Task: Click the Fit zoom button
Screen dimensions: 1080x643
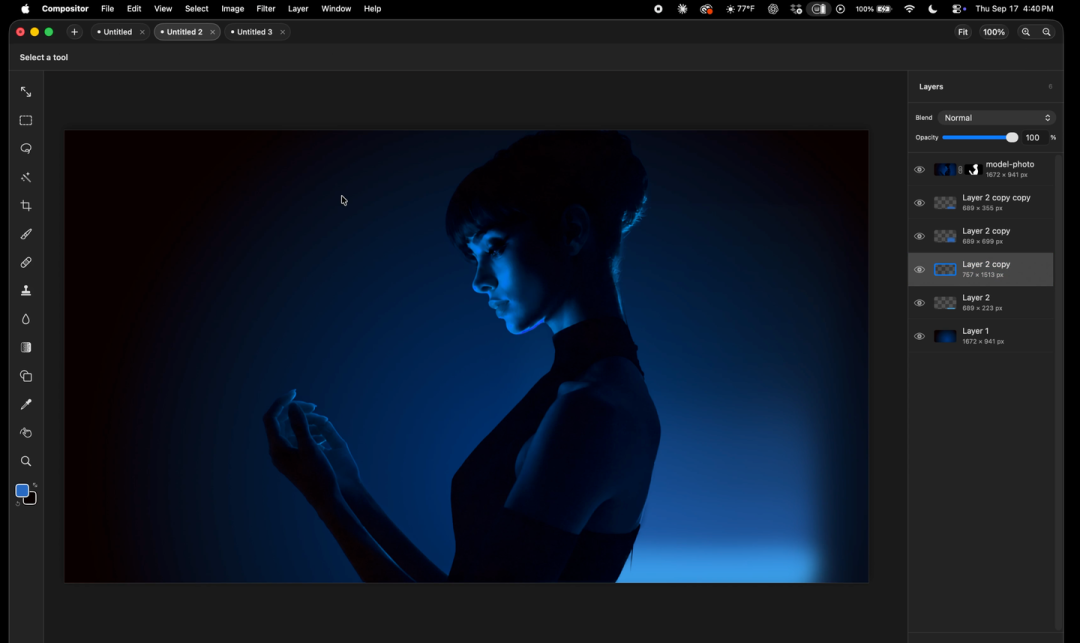Action: pos(963,32)
